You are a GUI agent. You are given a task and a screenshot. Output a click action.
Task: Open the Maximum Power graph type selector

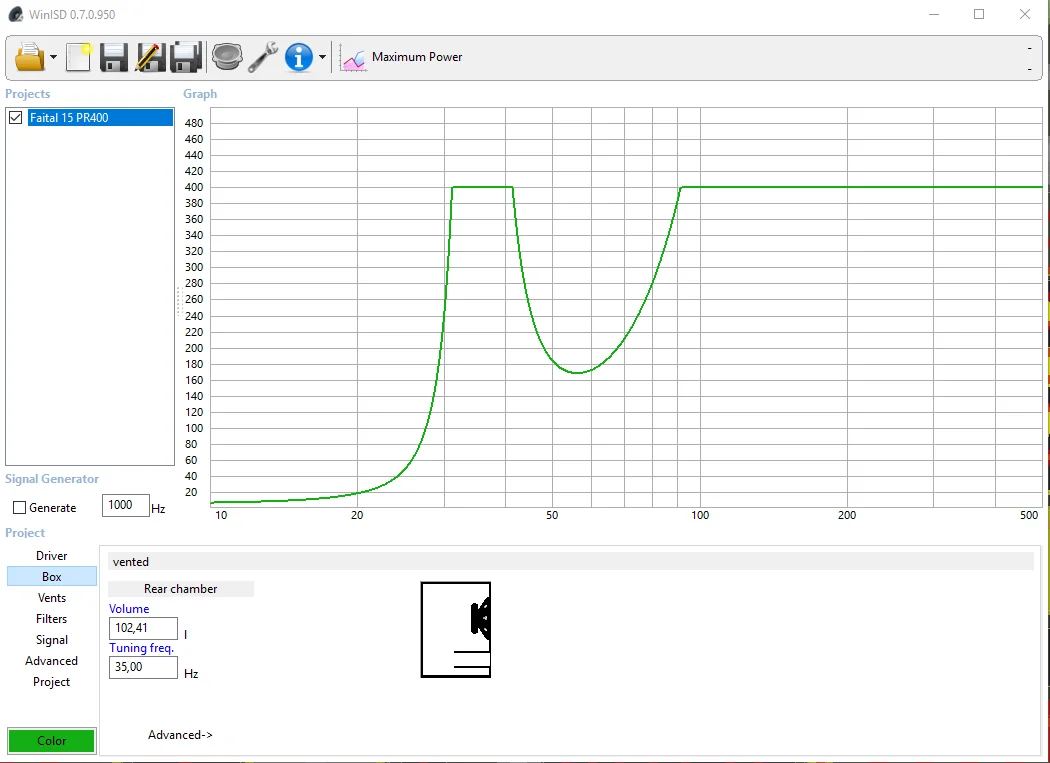point(403,57)
